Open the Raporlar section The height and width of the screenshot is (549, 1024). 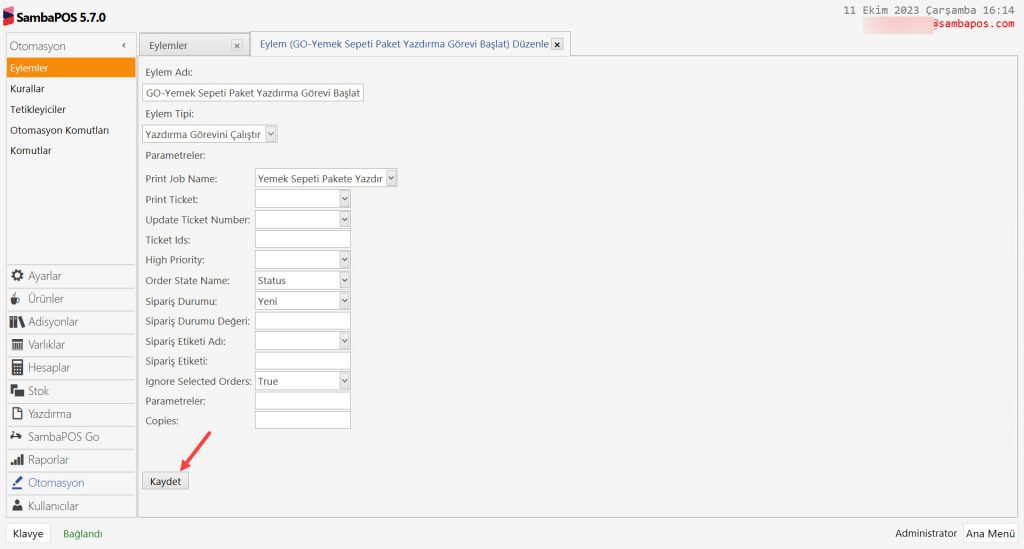tap(71, 460)
